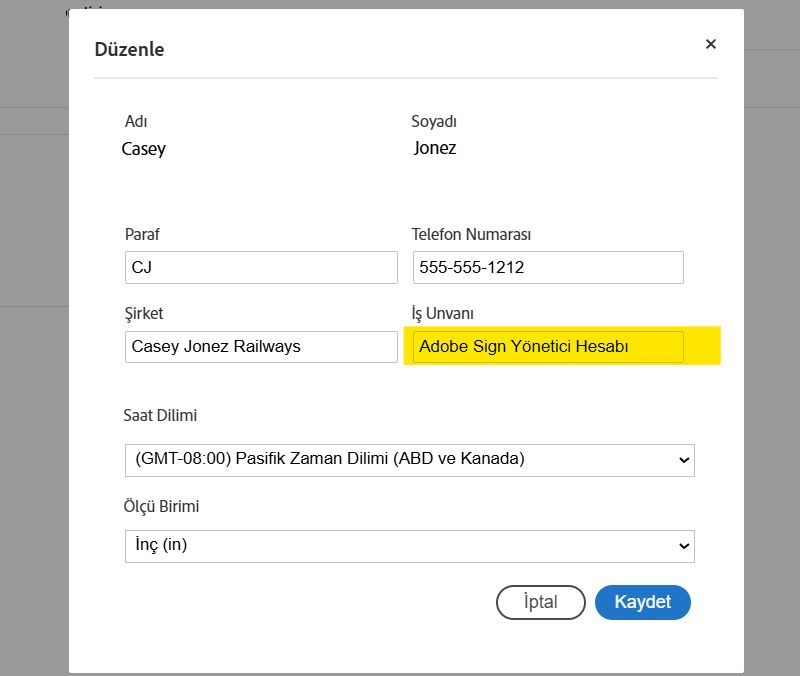Click the first name value Casey
The height and width of the screenshot is (676, 800).
pyautogui.click(x=143, y=149)
